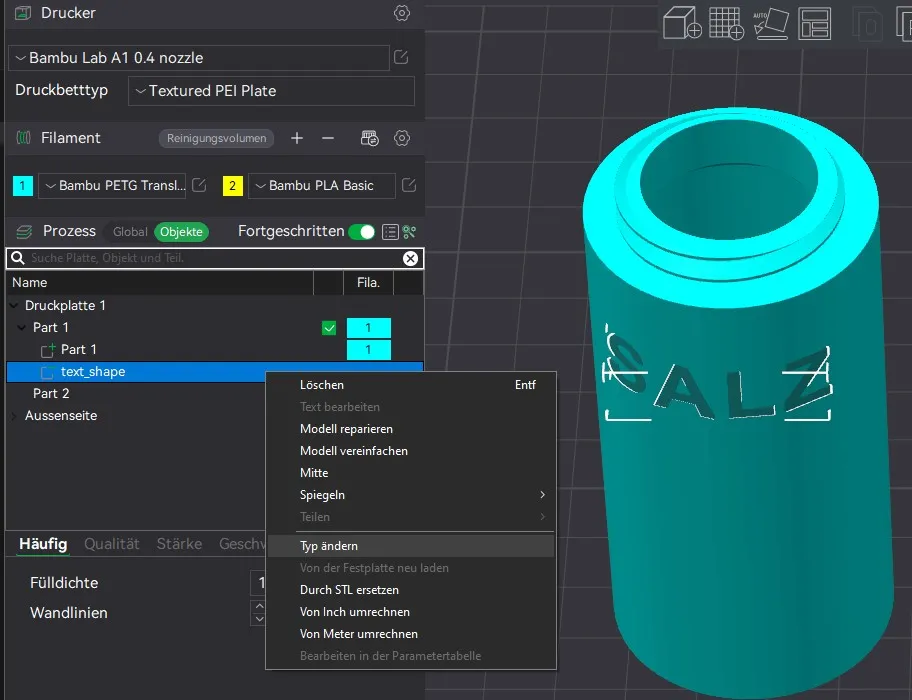Open filament settings gear icon

402,138
